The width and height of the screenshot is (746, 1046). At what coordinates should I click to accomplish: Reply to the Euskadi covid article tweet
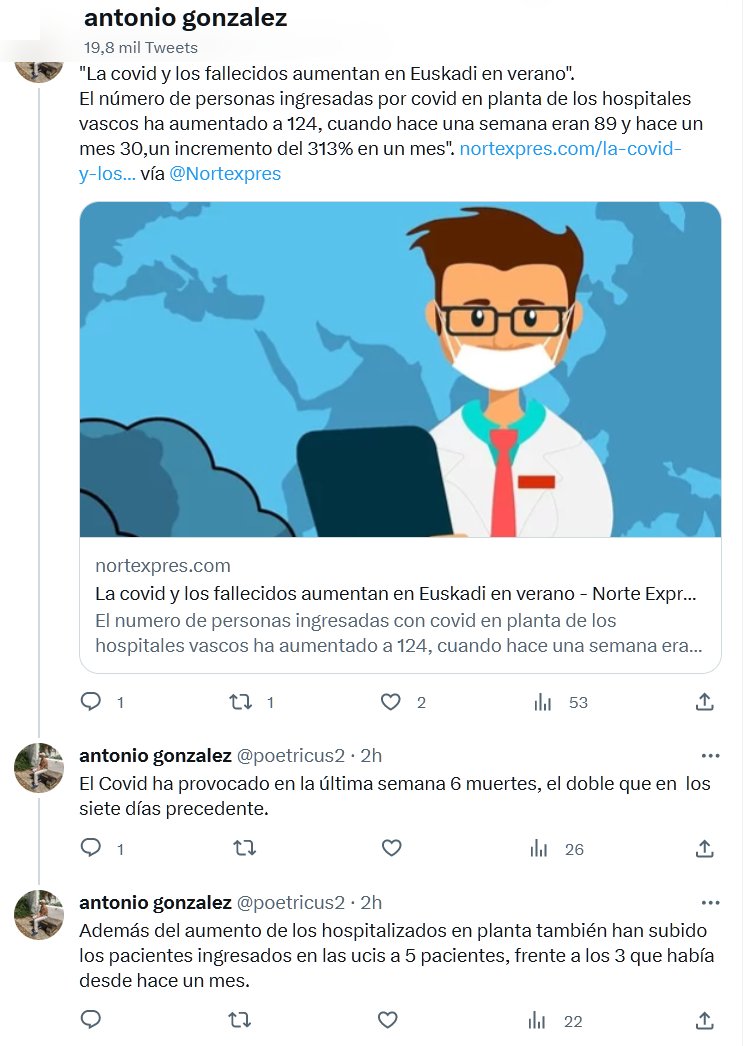[x=91, y=702]
